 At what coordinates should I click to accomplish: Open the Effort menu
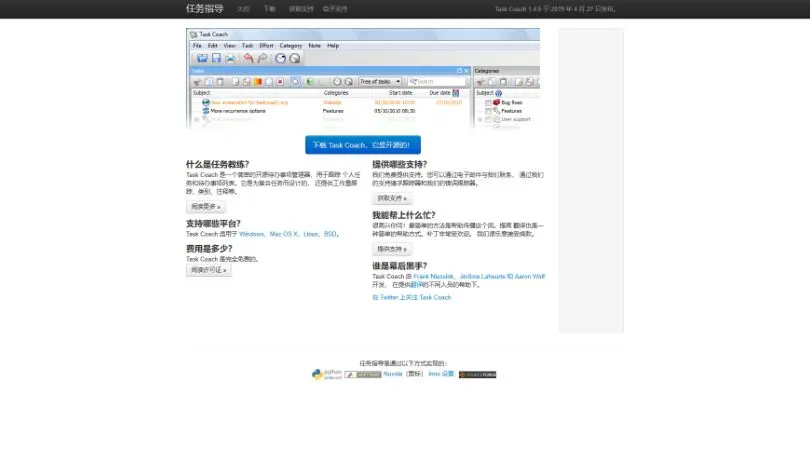tap(266, 45)
